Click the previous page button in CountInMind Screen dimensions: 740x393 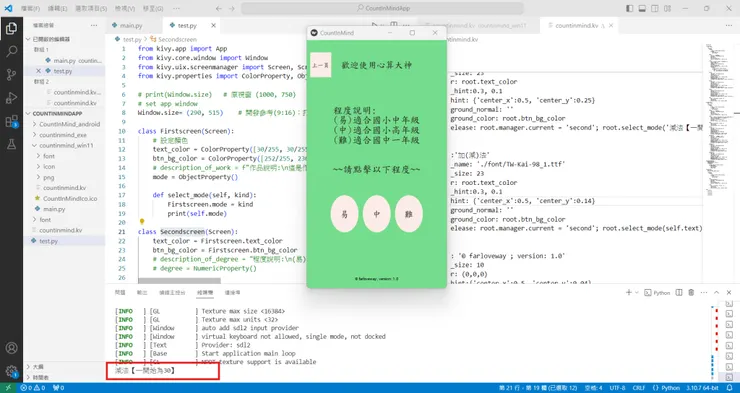click(x=320, y=65)
